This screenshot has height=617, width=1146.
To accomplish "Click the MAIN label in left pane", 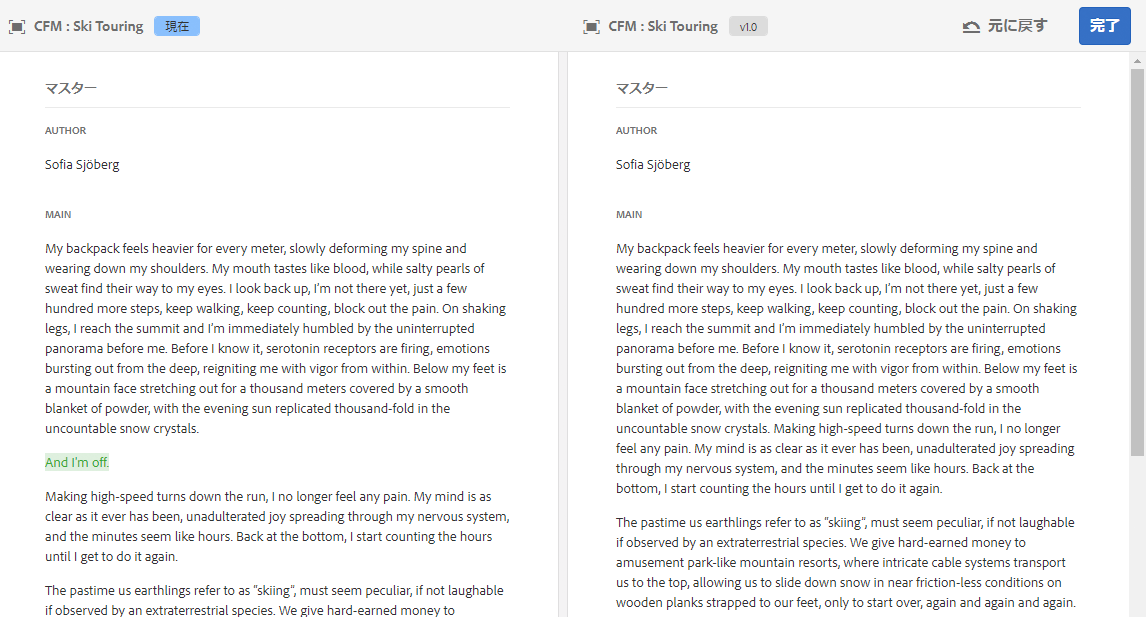I will [58, 214].
